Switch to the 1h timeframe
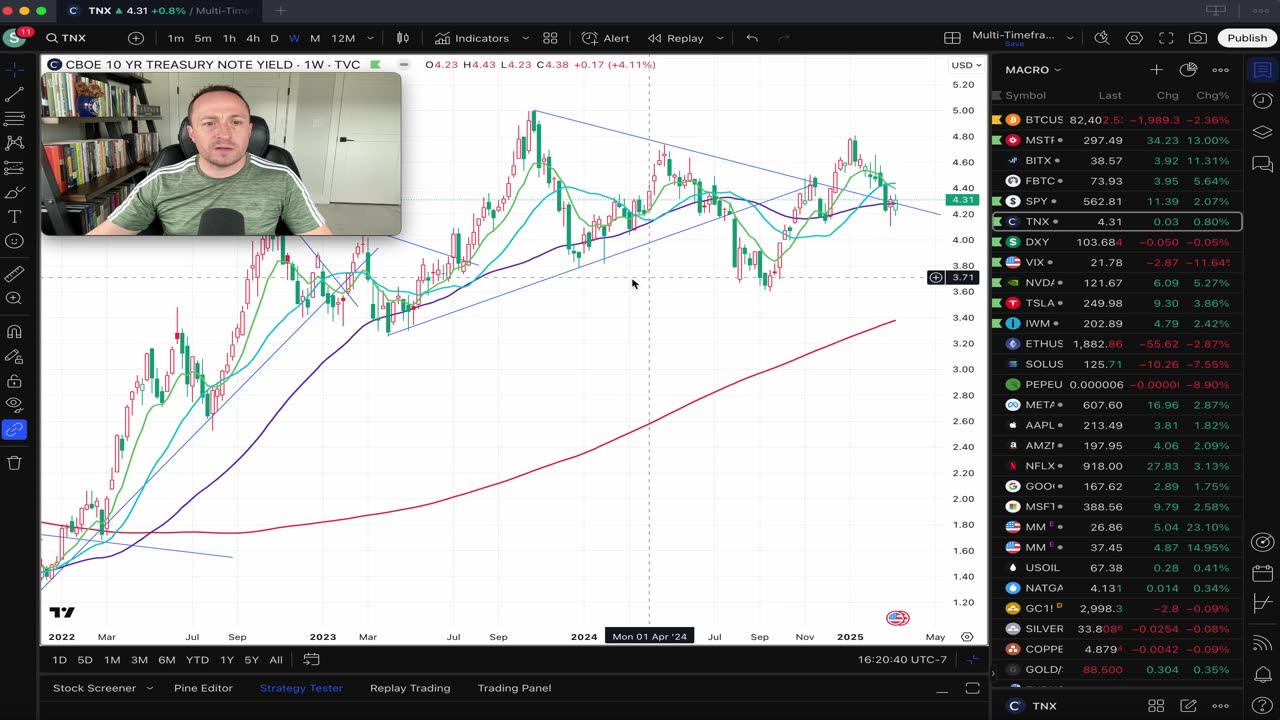The width and height of the screenshot is (1280, 720). tap(229, 38)
